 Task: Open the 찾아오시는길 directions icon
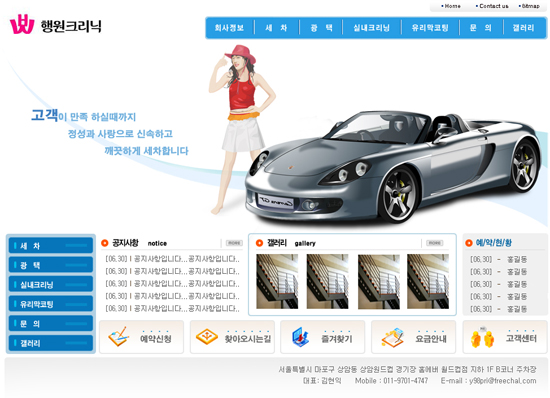tap(207, 337)
